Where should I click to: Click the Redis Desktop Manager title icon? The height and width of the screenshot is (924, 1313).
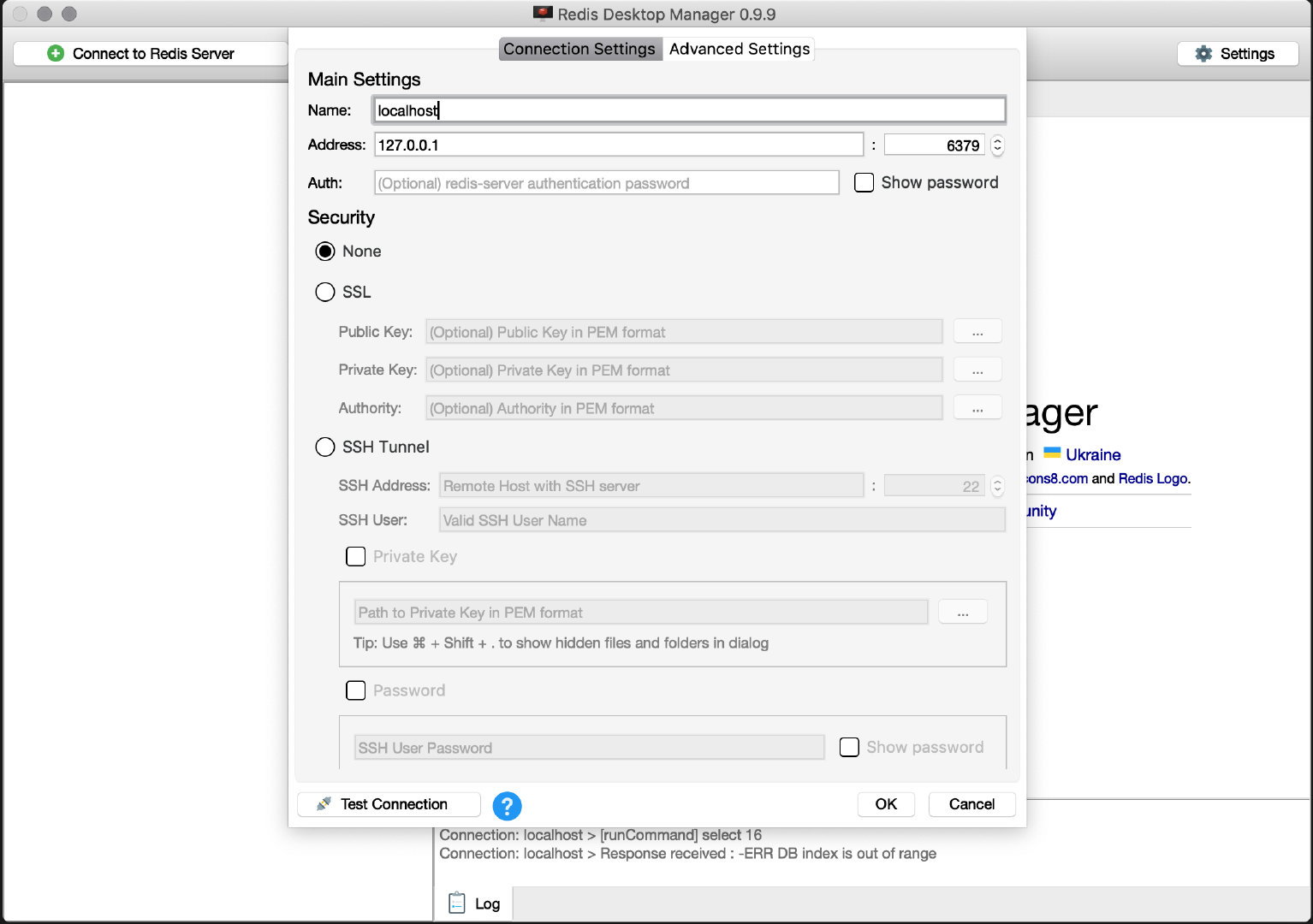coord(543,14)
